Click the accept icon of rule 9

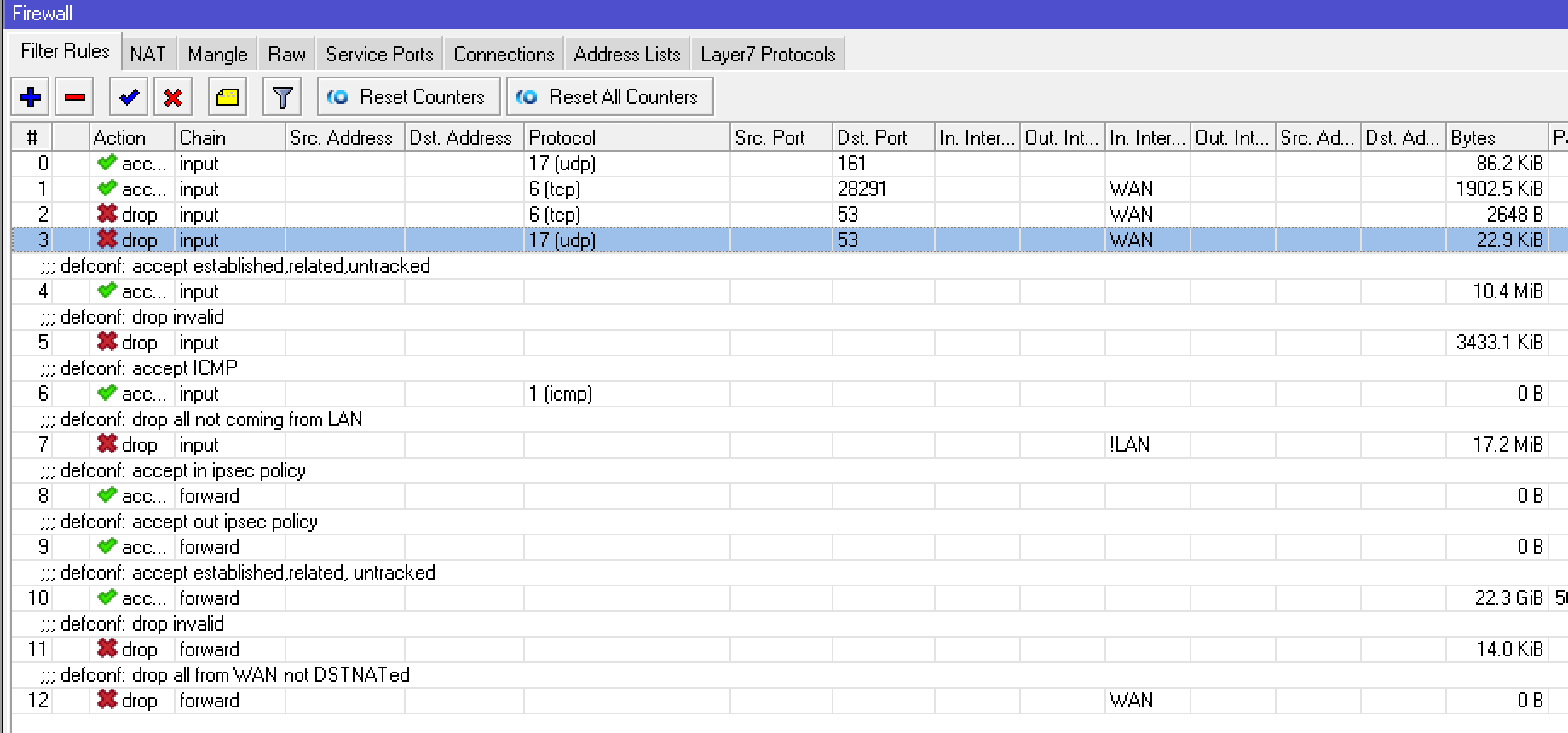coord(107,546)
